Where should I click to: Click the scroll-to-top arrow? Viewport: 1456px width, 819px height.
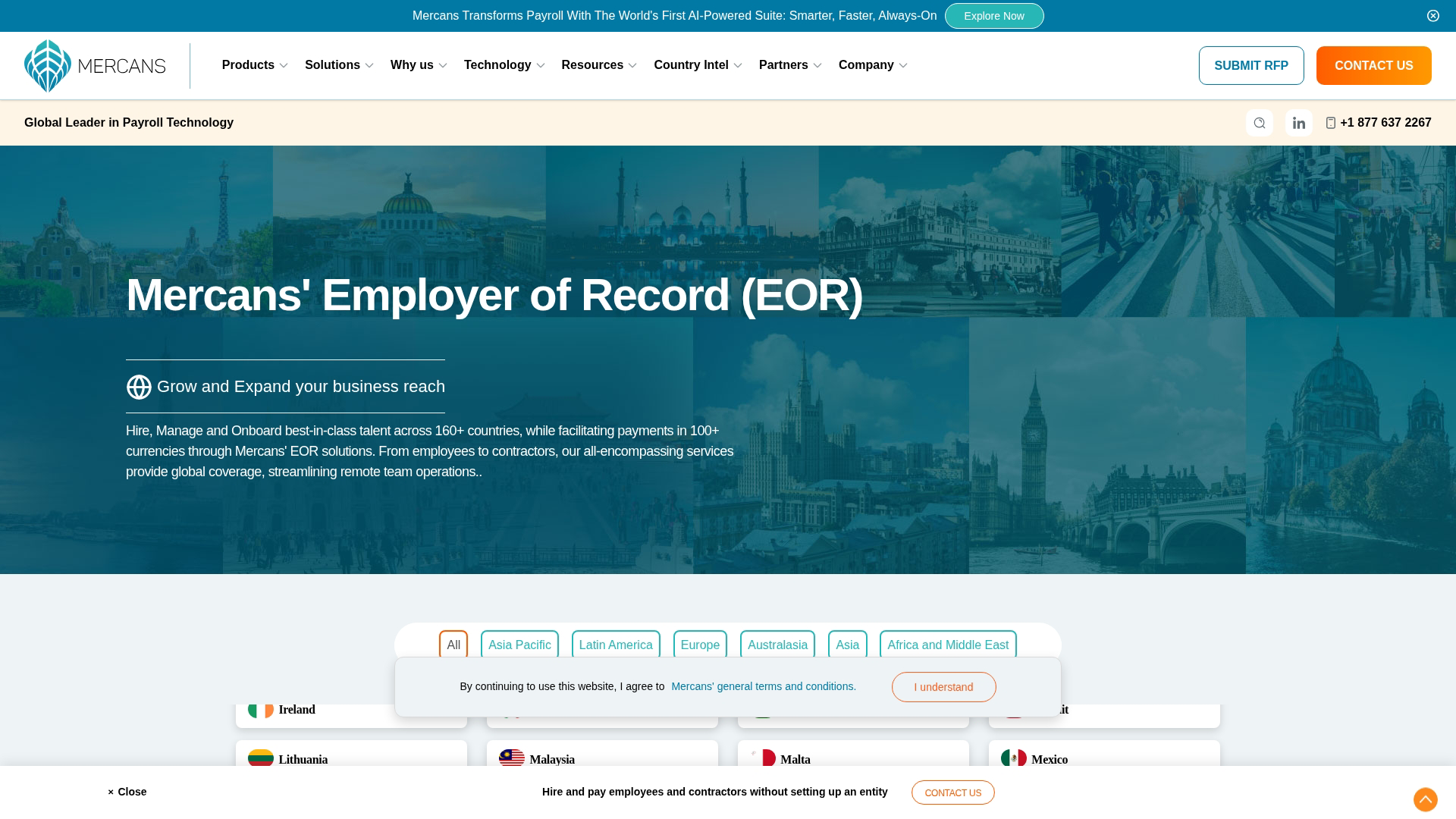point(1425,799)
